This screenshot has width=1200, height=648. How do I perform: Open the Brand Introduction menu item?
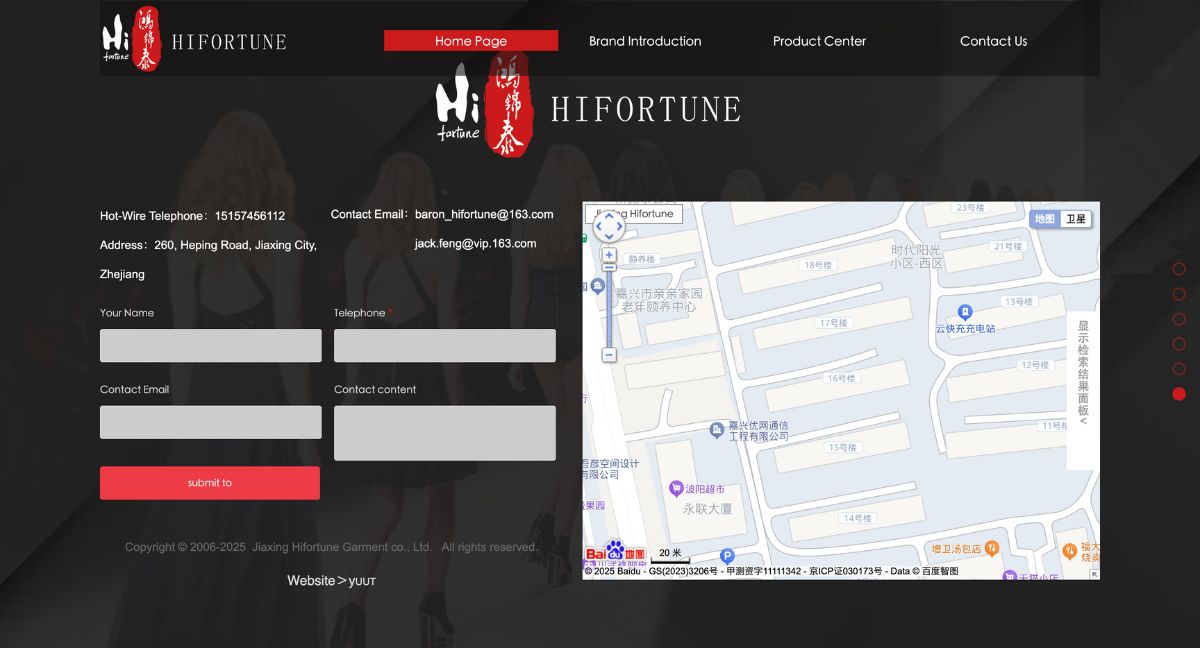[x=645, y=41]
